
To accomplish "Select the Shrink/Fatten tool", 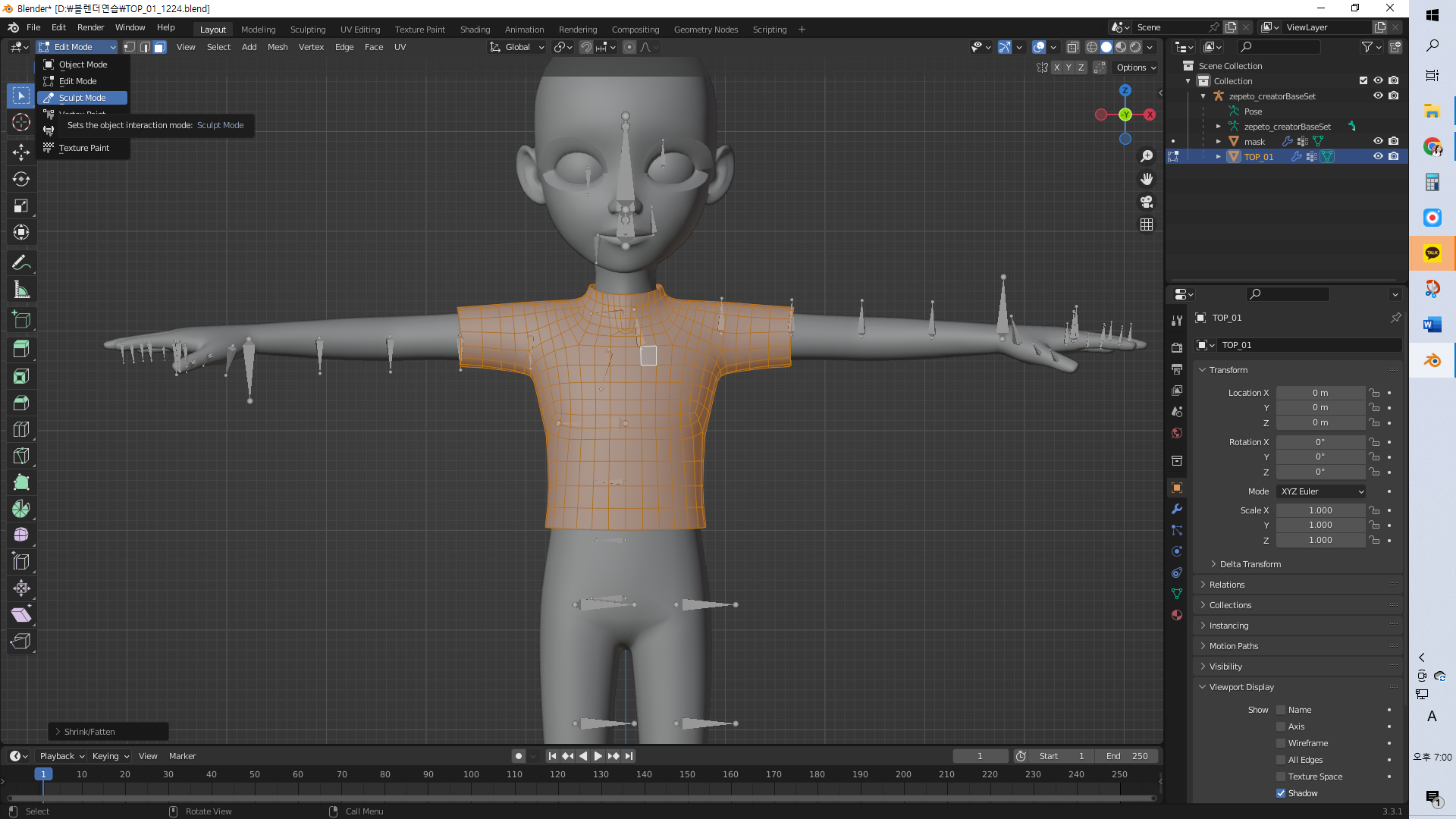I will pyautogui.click(x=21, y=588).
